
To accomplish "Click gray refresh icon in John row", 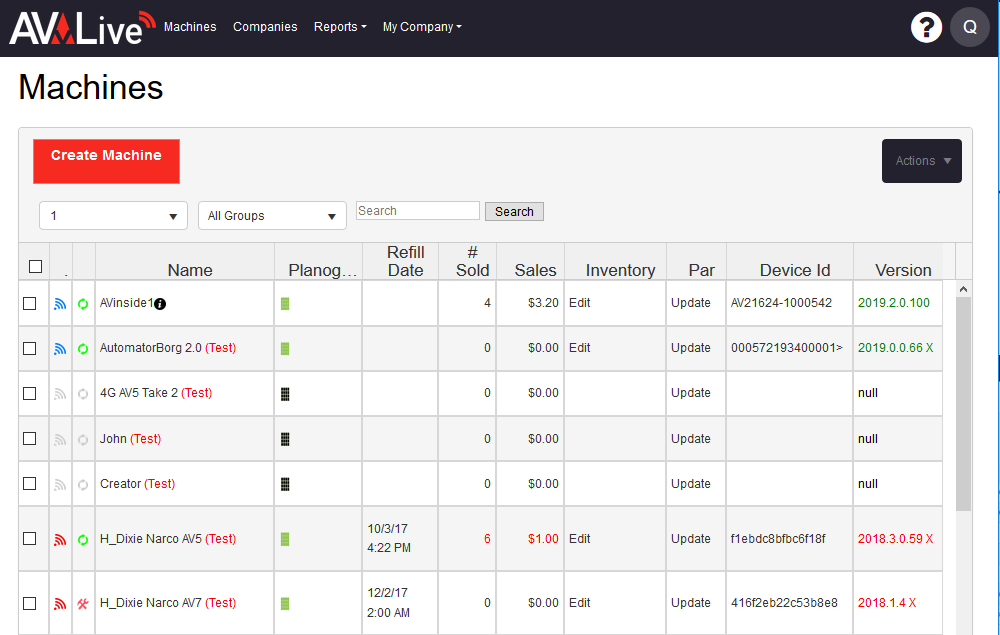I will 83,439.
